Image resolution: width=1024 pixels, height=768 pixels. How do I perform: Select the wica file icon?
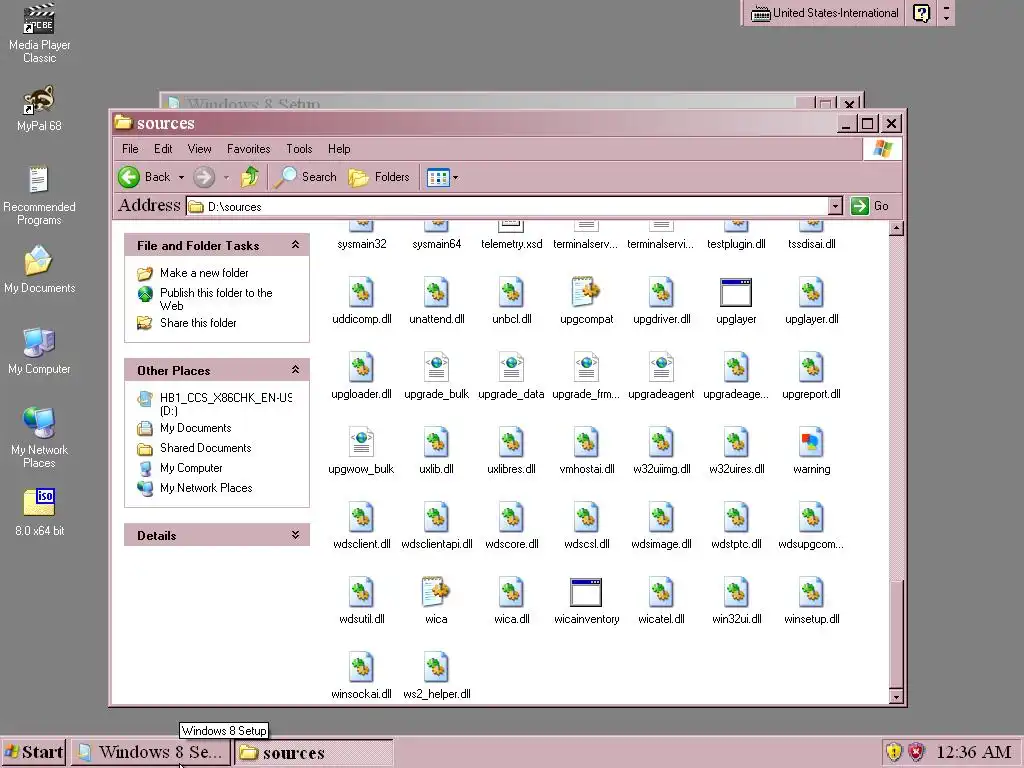[x=436, y=592]
